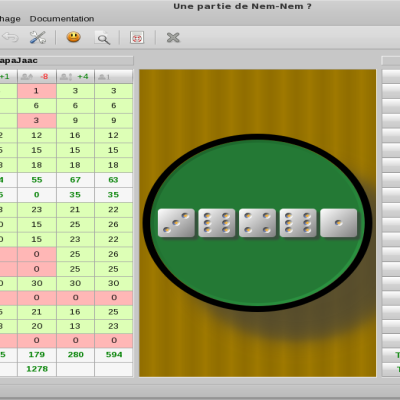
Task: Click the 21 in the -8 column
Action: pyautogui.click(x=37, y=312)
